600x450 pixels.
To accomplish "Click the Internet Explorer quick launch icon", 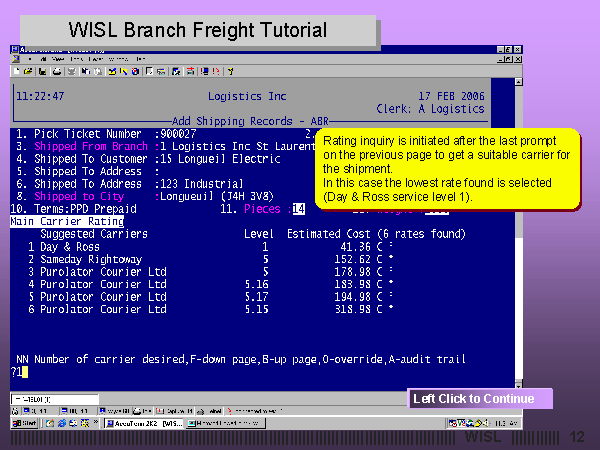I will click(x=62, y=423).
